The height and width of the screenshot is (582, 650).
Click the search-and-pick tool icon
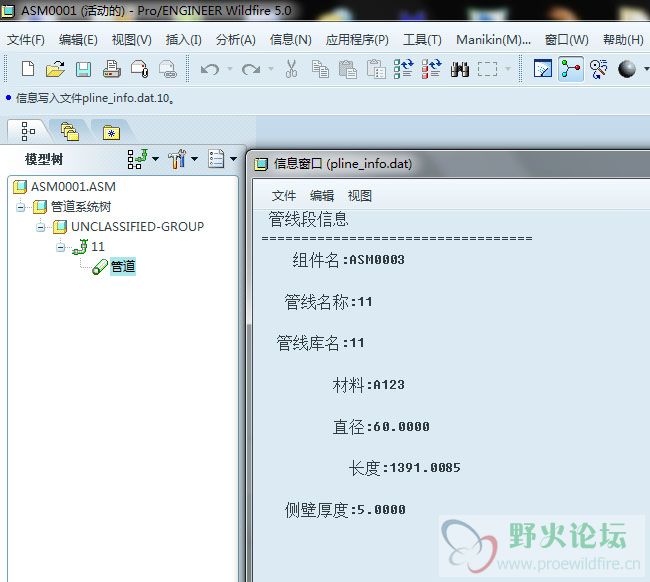tap(599, 69)
